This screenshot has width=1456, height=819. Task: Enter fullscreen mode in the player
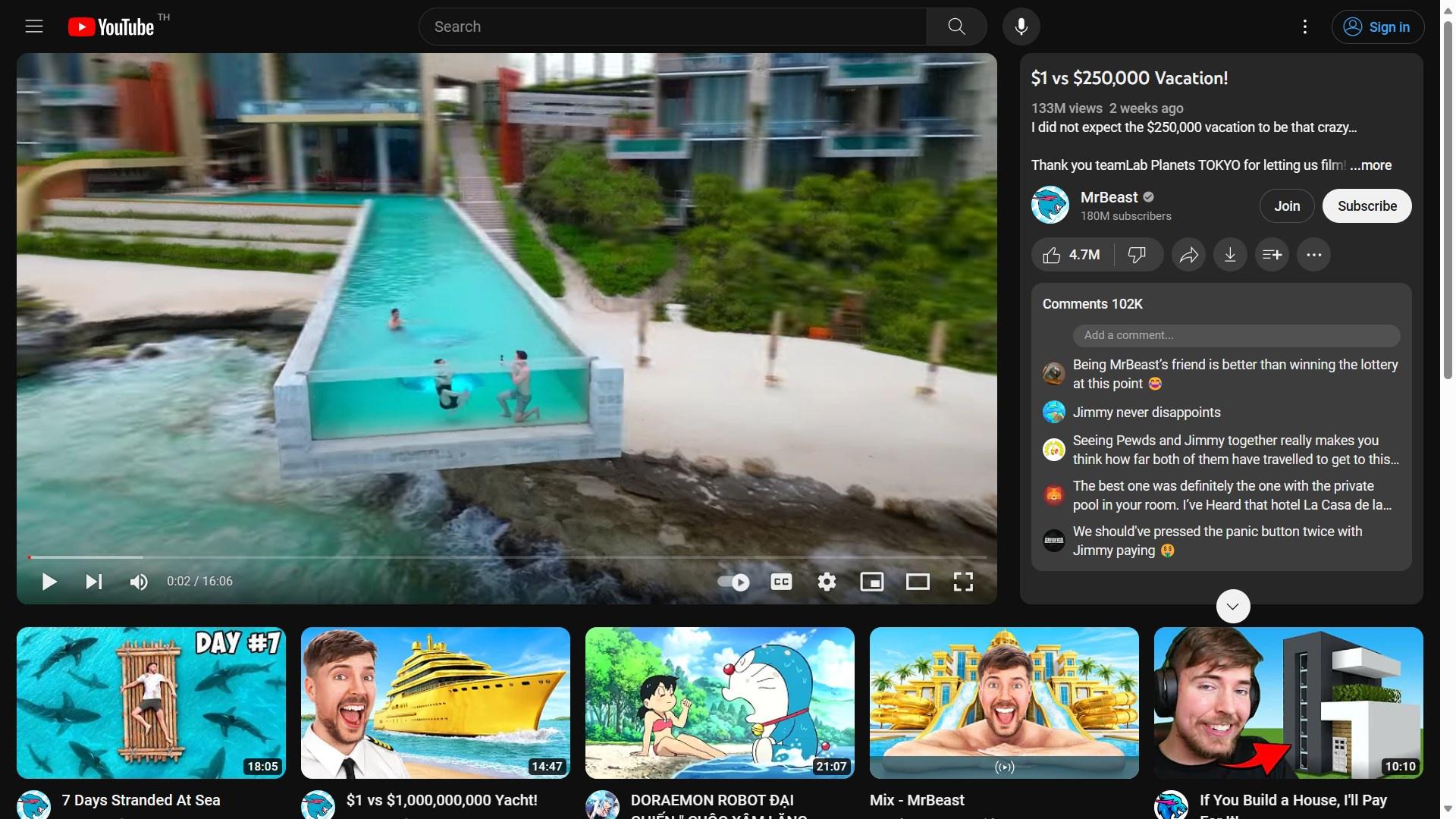pos(963,582)
